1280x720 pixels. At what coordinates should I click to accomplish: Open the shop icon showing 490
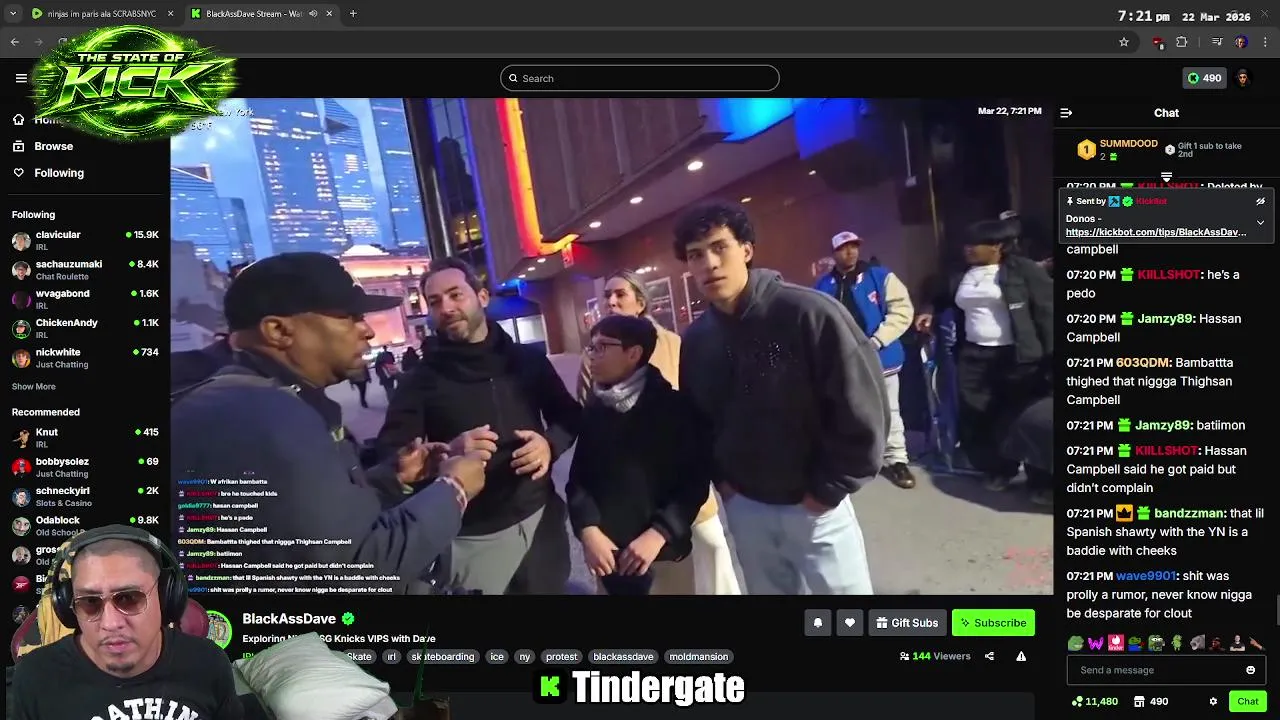tap(1139, 702)
